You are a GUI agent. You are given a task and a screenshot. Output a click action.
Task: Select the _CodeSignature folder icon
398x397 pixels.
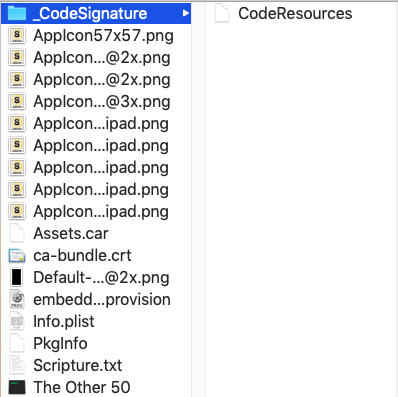click(17, 13)
